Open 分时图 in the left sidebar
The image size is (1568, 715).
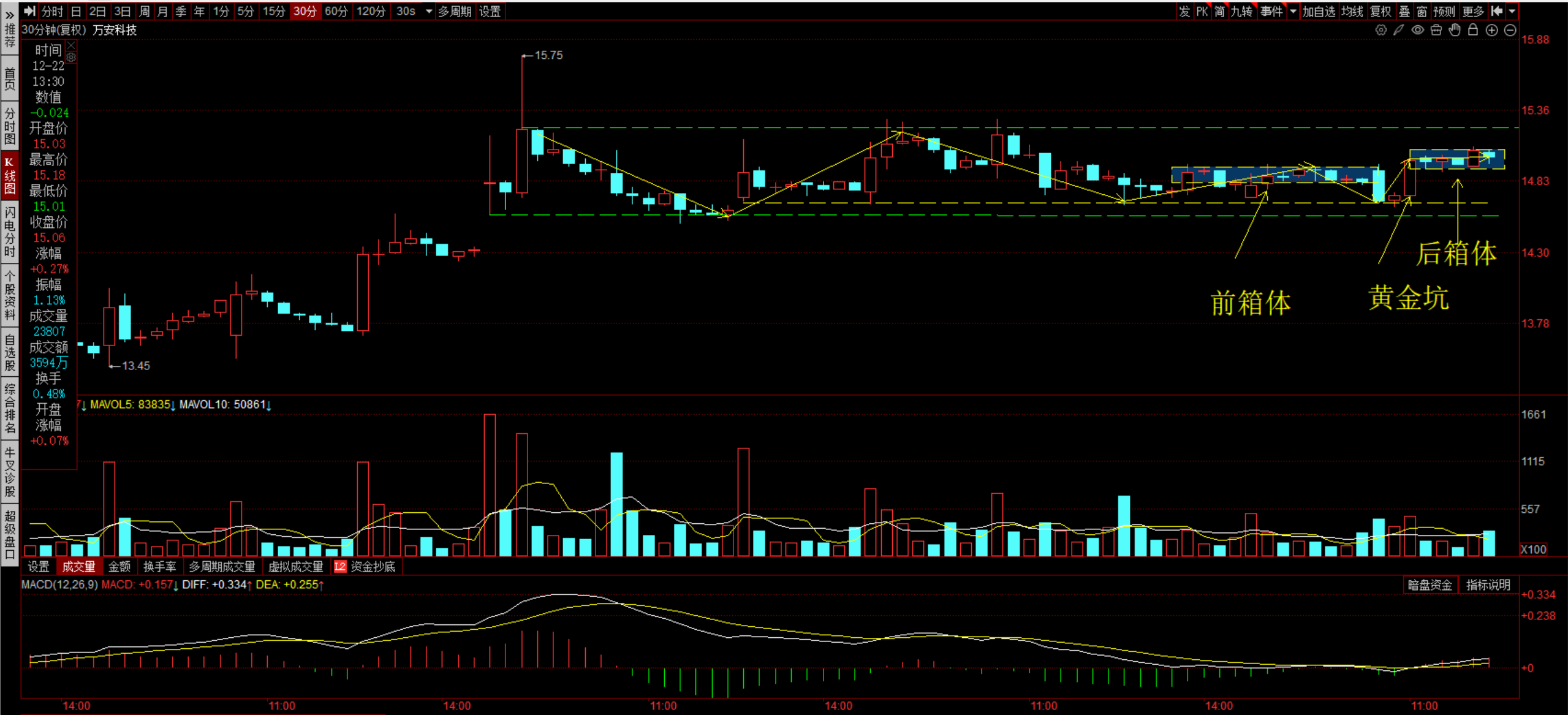click(x=9, y=126)
